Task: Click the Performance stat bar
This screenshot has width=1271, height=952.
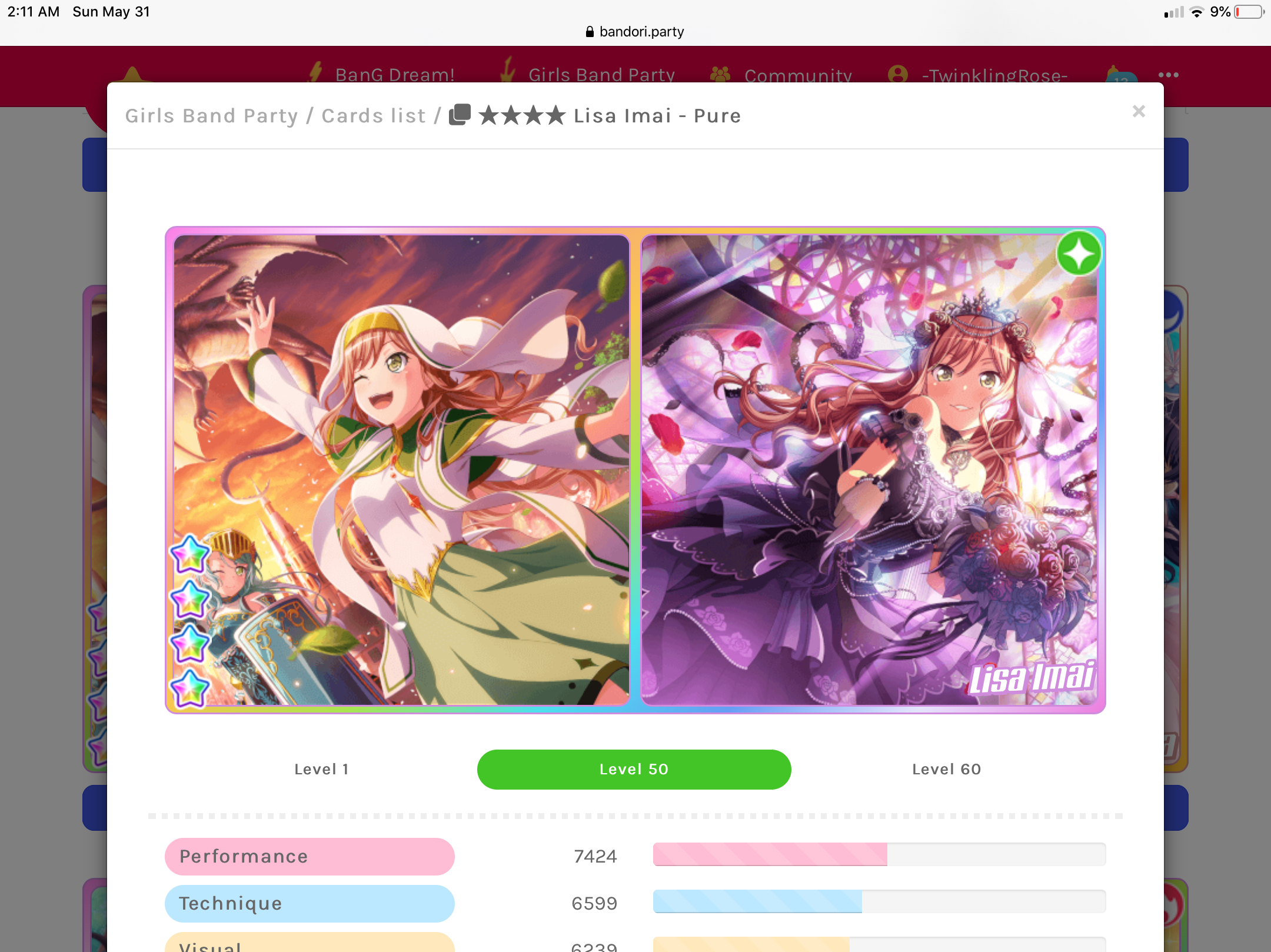Action: coord(879,854)
